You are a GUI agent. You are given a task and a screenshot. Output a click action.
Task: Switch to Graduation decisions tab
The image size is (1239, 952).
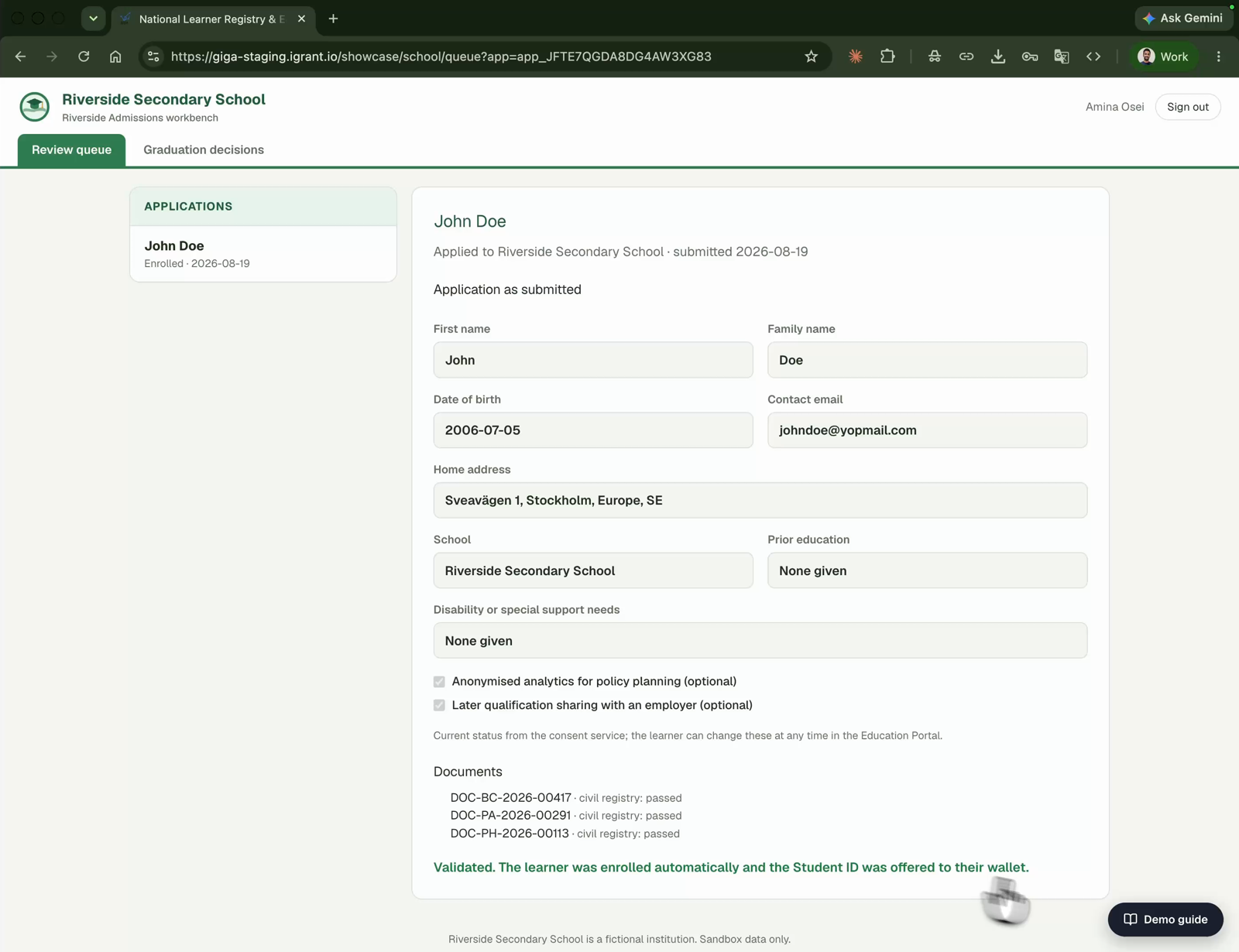[x=204, y=150]
